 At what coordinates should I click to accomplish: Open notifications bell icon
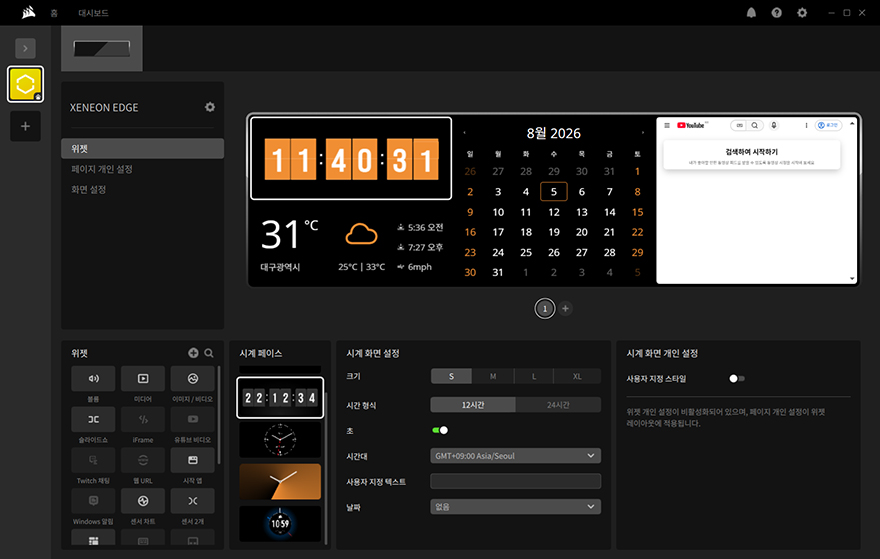[751, 12]
